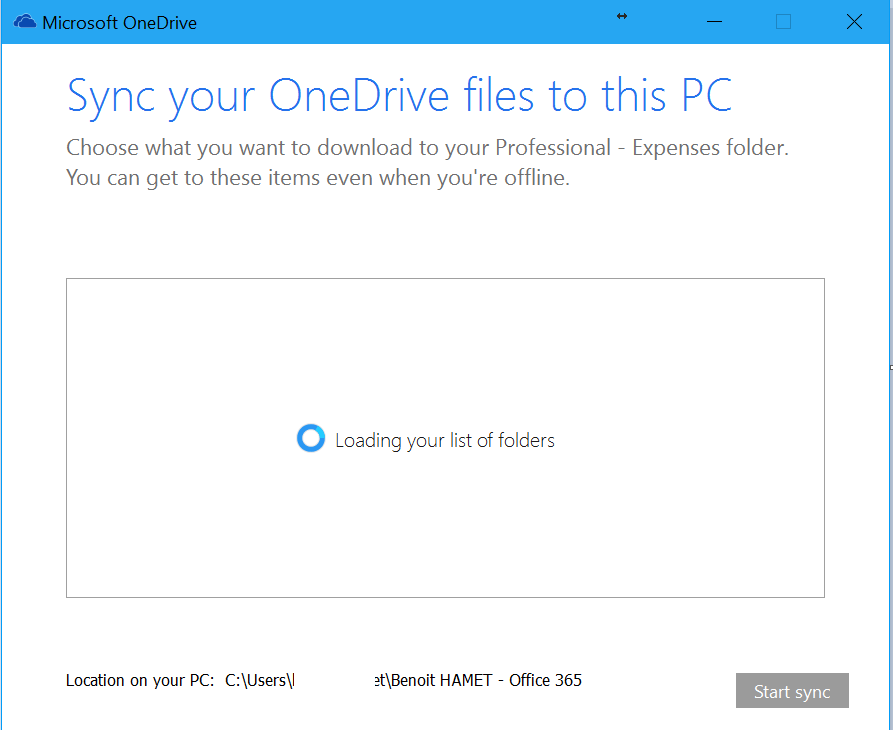Click the "C:\Users" portion of the path

point(259,681)
